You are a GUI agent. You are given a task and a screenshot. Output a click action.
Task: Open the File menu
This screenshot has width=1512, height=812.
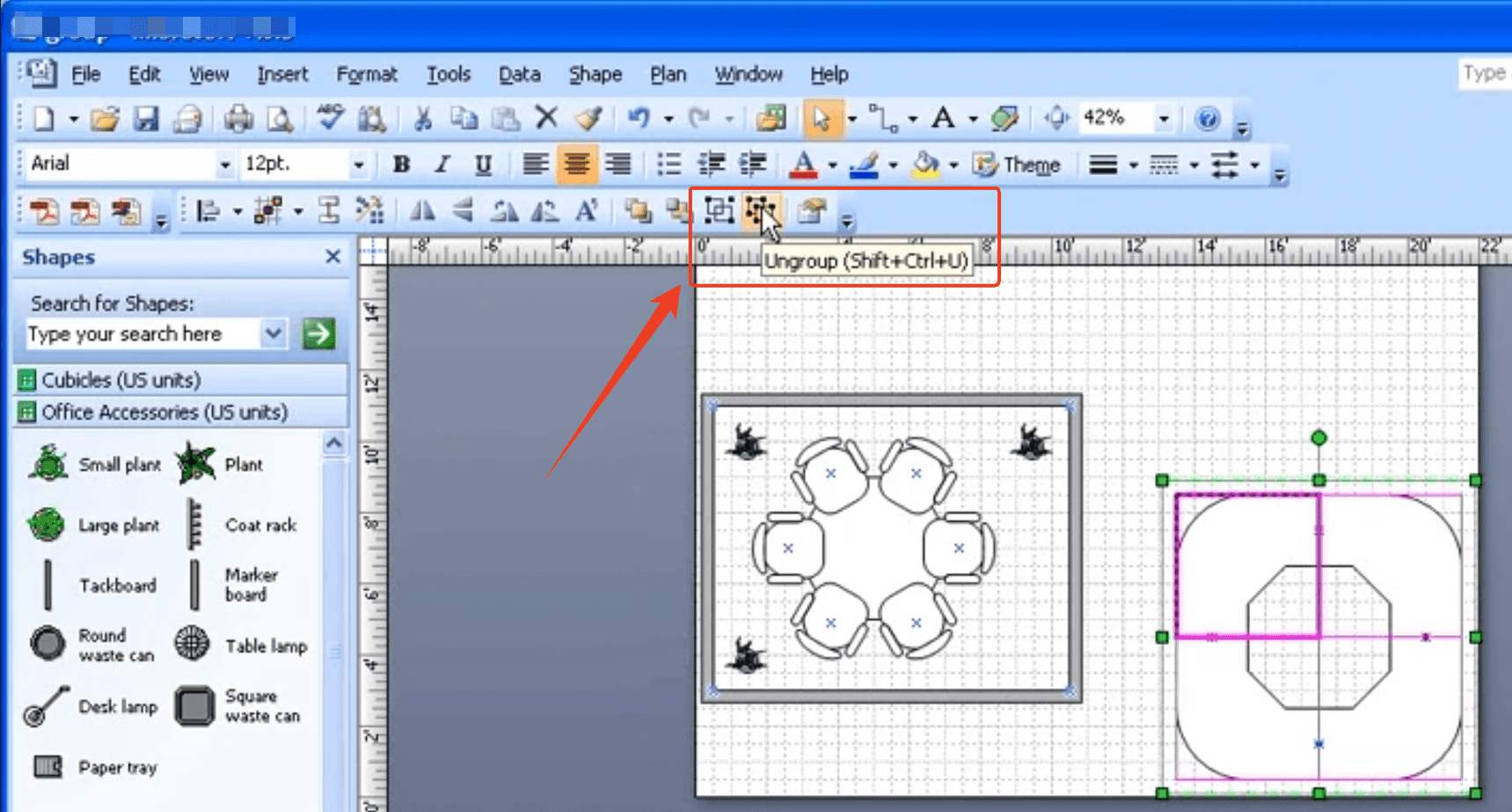point(85,74)
